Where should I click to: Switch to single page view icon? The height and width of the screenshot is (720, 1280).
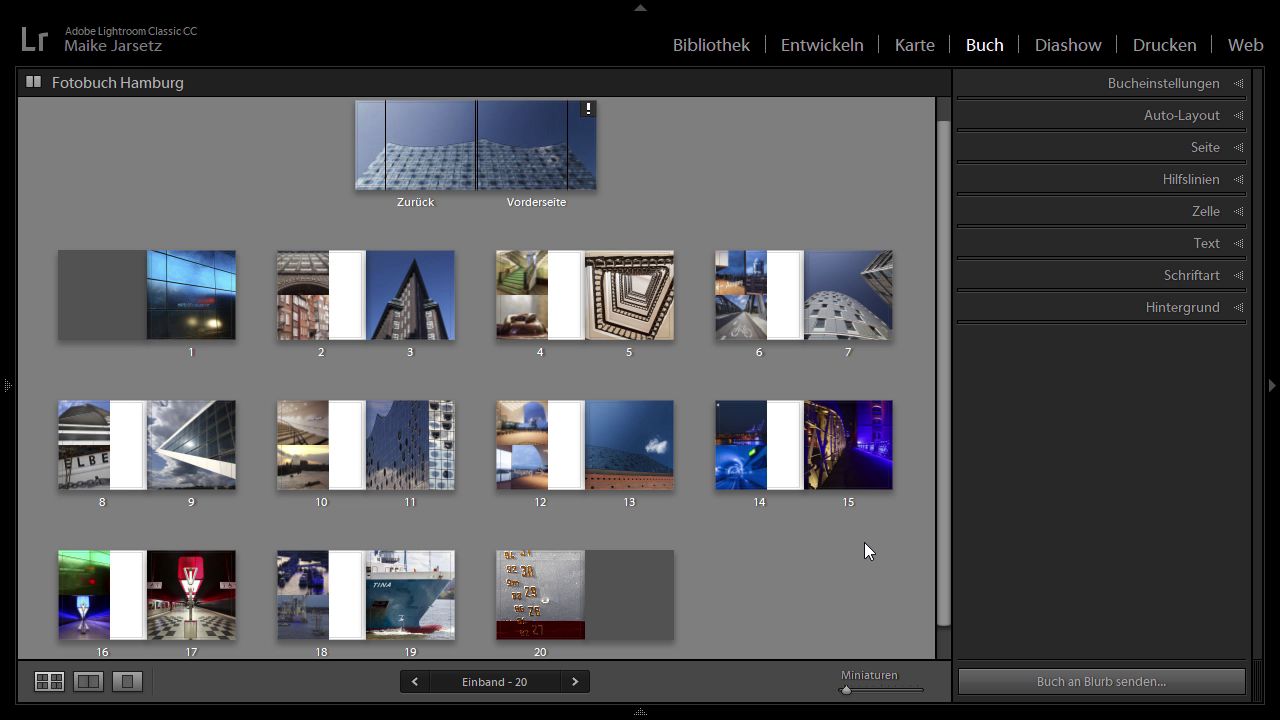(x=127, y=682)
